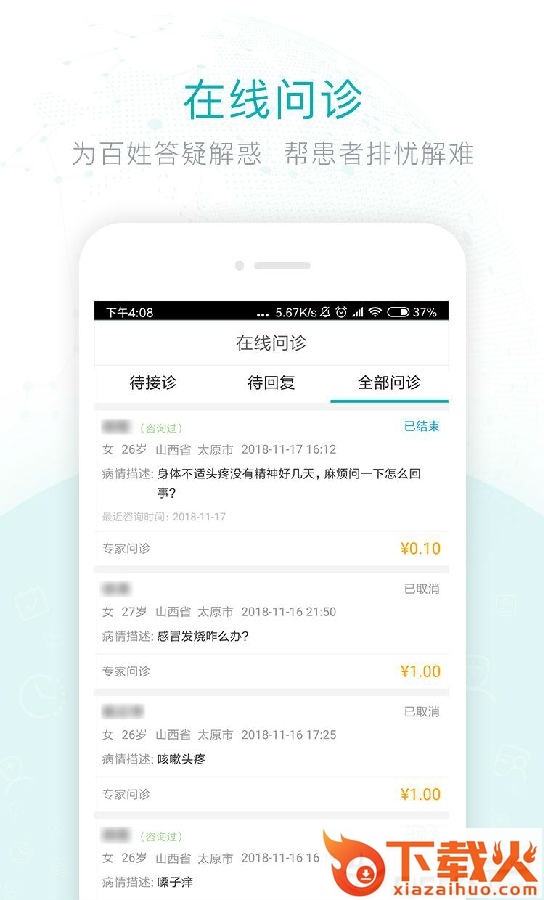Tap the first blurred patient name

point(116,426)
